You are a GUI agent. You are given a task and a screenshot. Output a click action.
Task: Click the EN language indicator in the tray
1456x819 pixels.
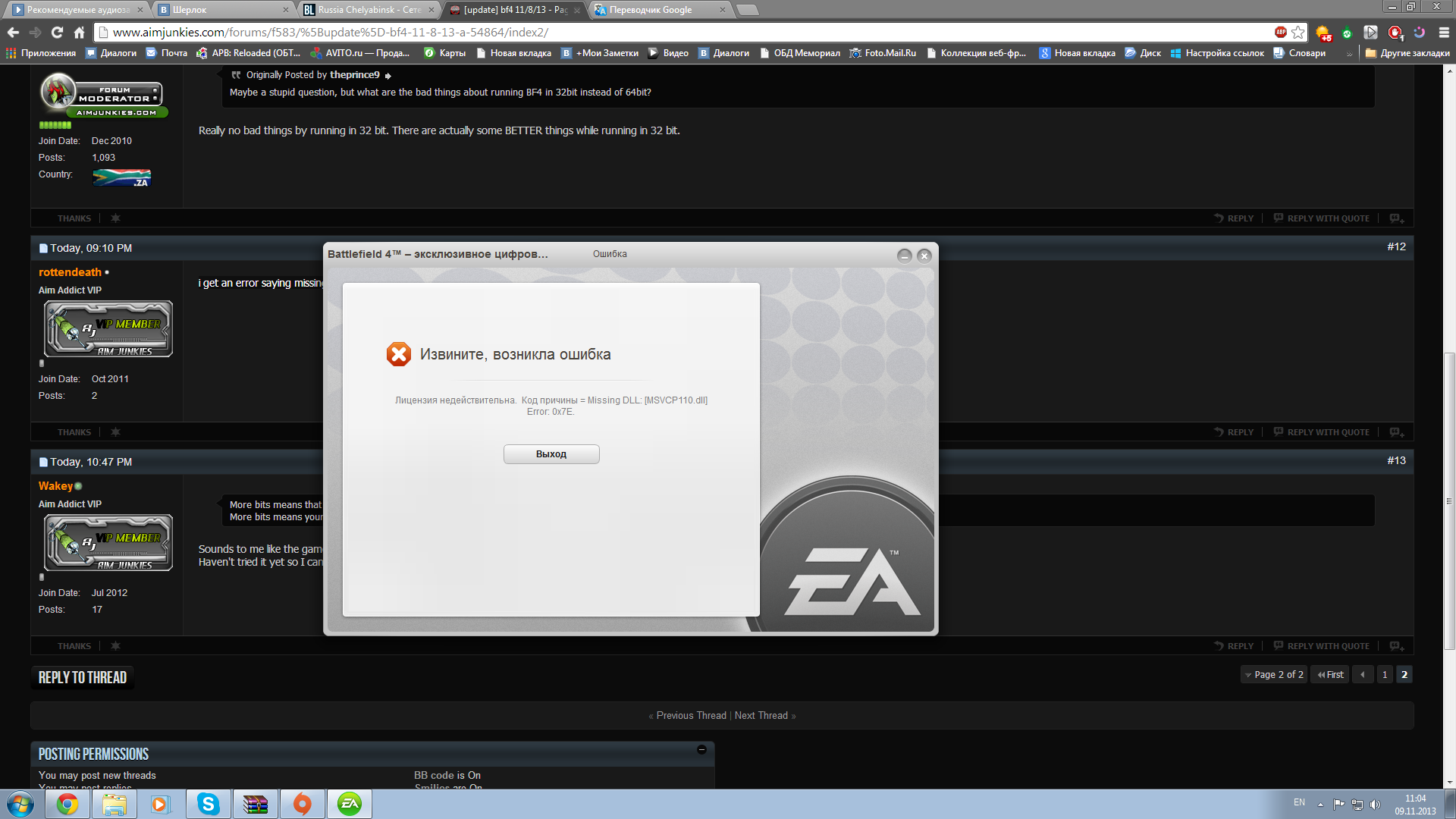tap(1299, 802)
